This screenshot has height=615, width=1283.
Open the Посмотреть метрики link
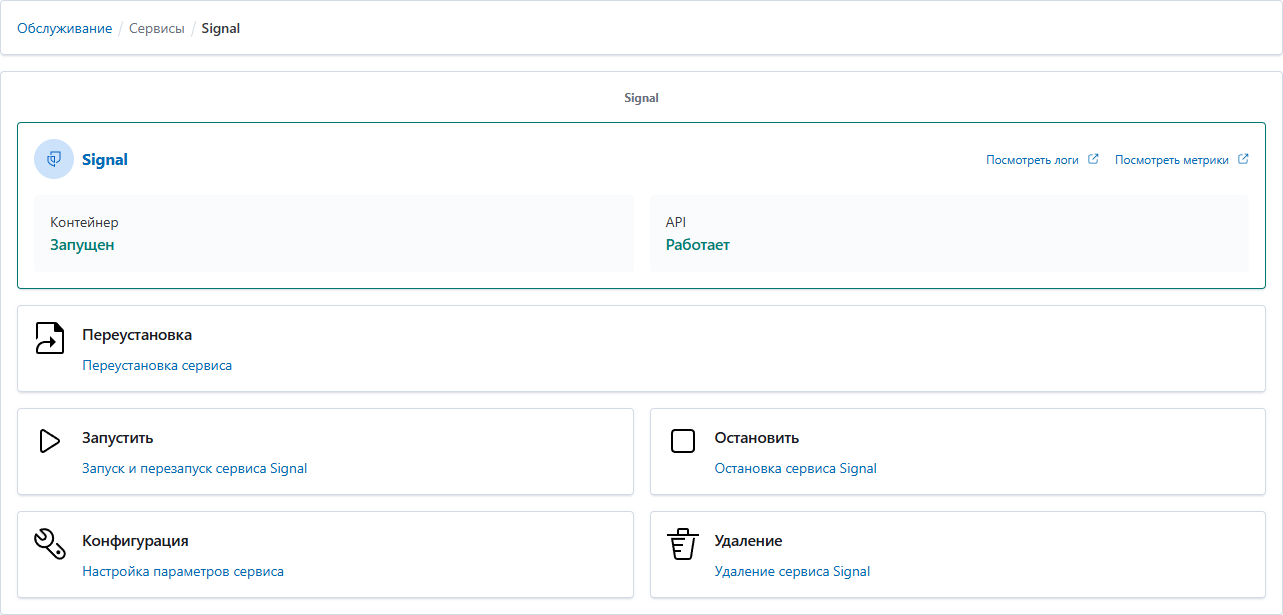tap(1172, 160)
